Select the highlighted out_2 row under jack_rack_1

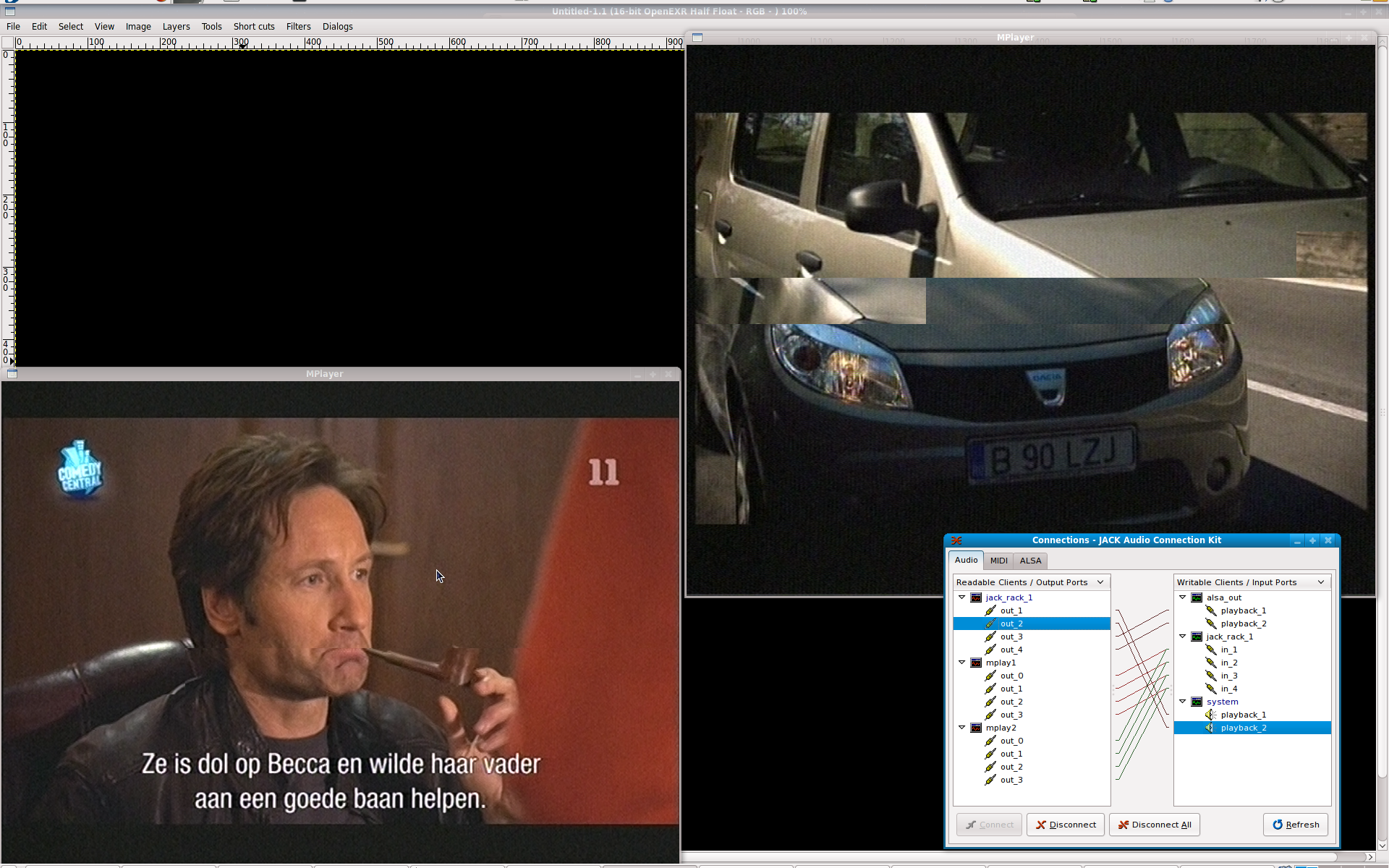click(x=1032, y=624)
